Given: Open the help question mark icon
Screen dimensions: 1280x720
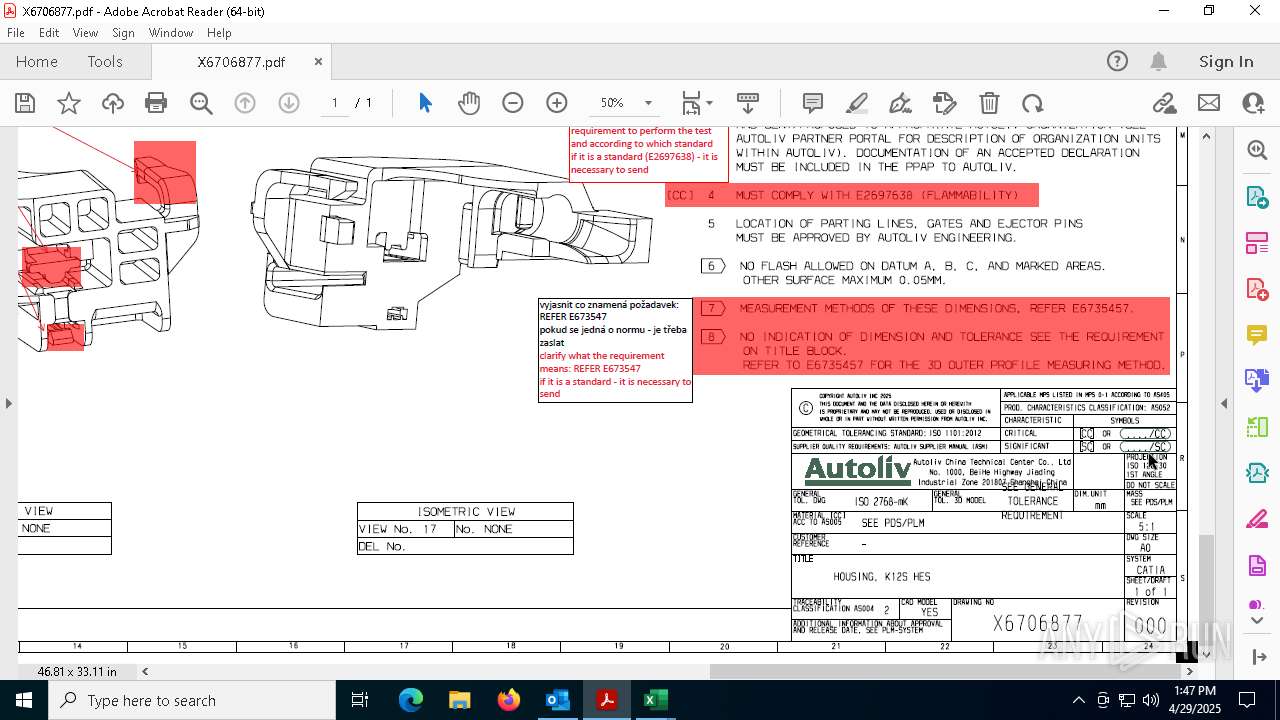Looking at the screenshot, I should pos(1117,62).
